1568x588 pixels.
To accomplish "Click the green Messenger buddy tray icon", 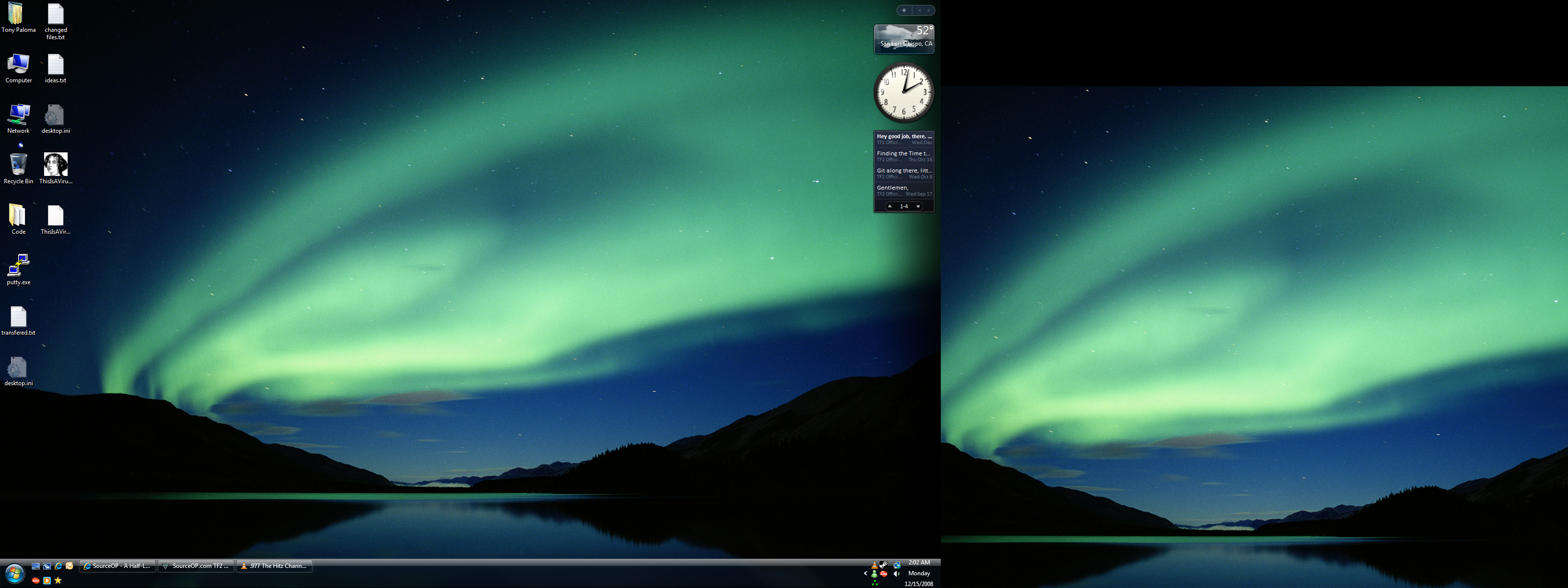I will (875, 574).
